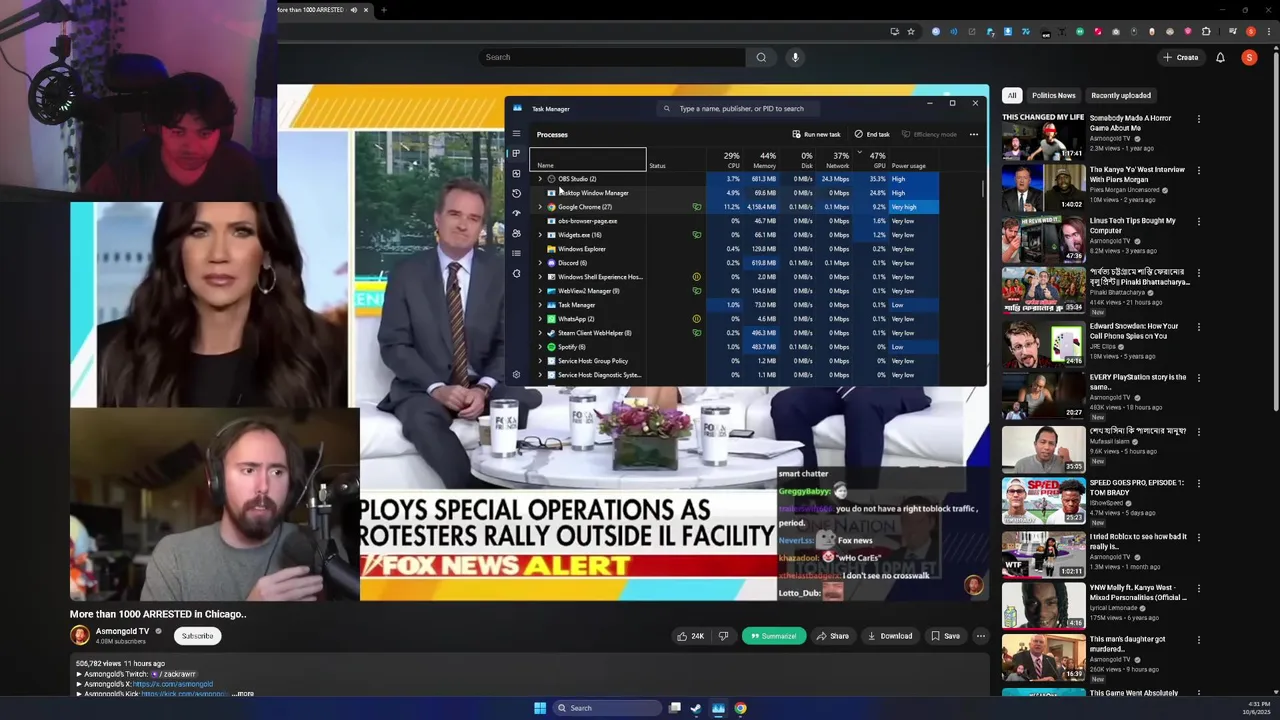Save video to playlist
Screen dimensions: 1280x720
coord(945,636)
